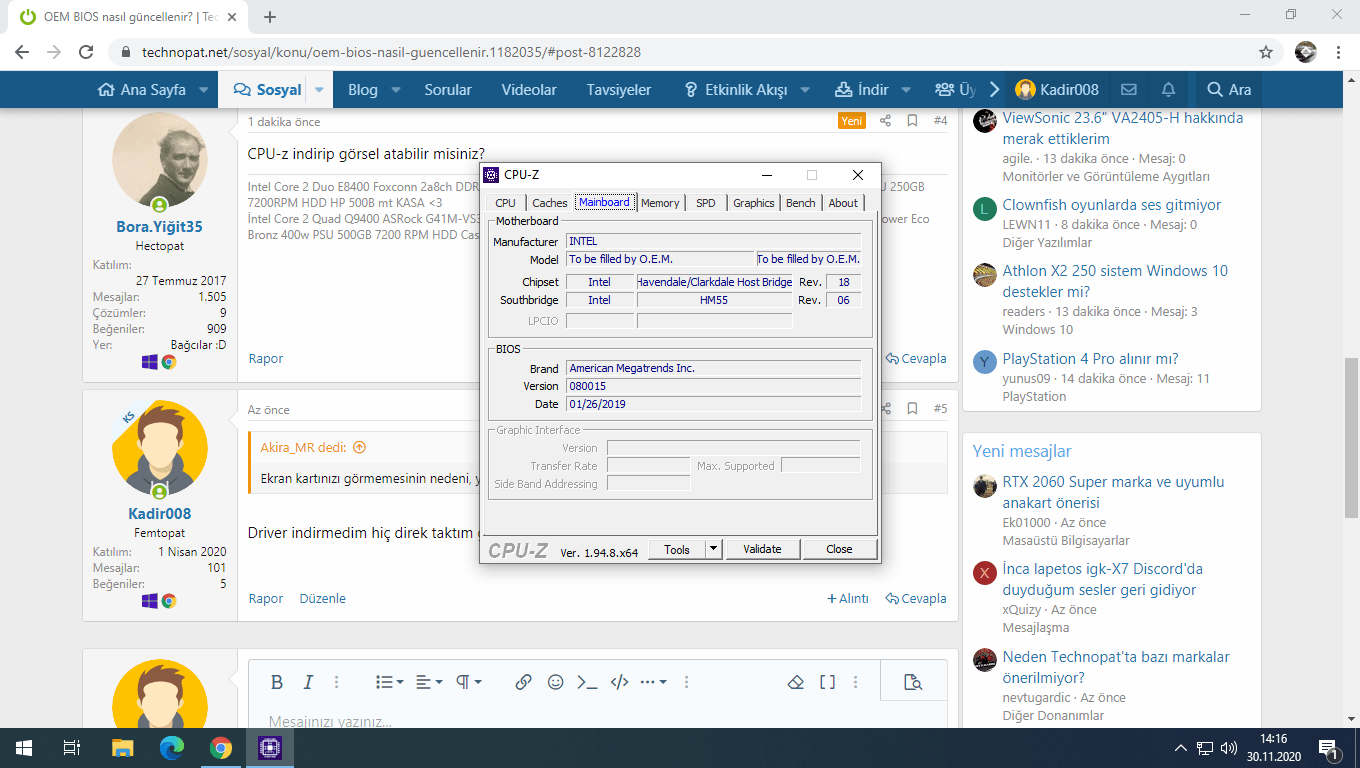Expand the Sosyal submenu arrow
This screenshot has width=1360, height=768.
[x=319, y=89]
